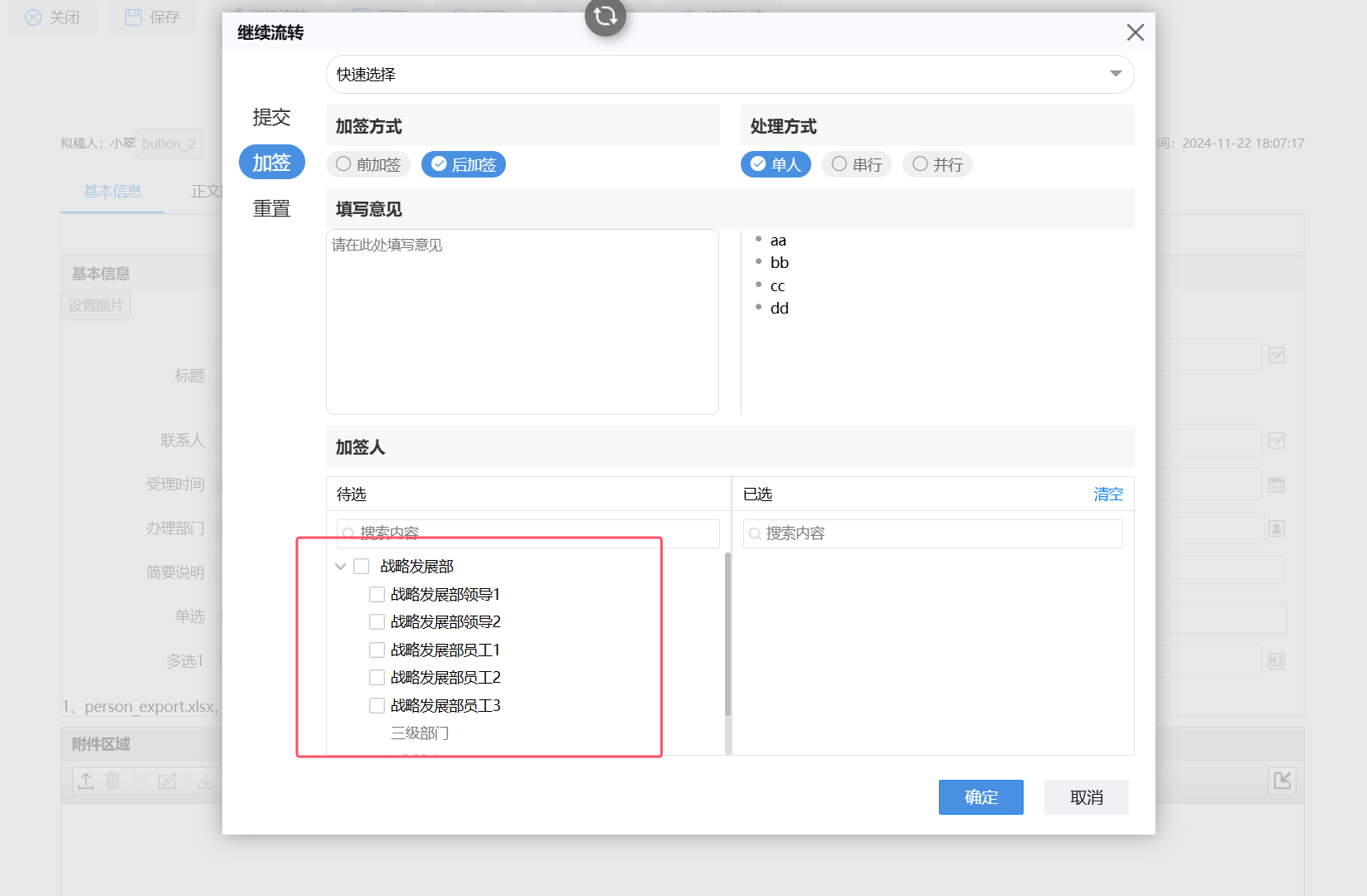Switch to the 提交 tab
1367x896 pixels.
tap(272, 118)
